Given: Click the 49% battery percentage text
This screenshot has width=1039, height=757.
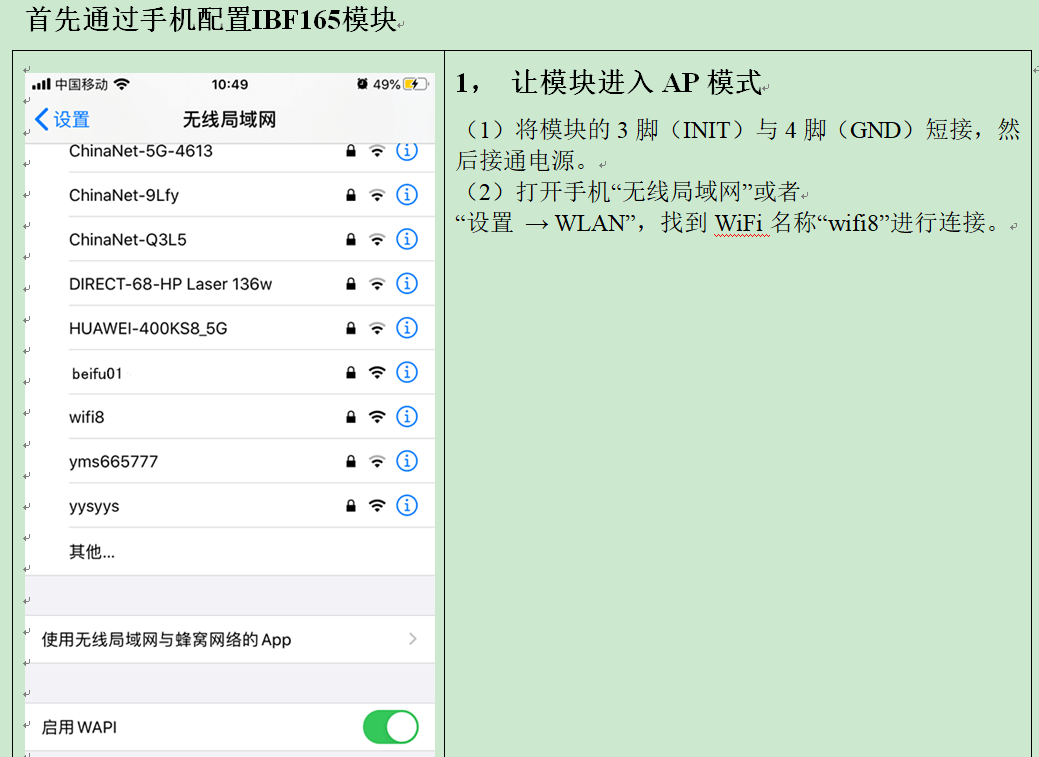Looking at the screenshot, I should (386, 84).
